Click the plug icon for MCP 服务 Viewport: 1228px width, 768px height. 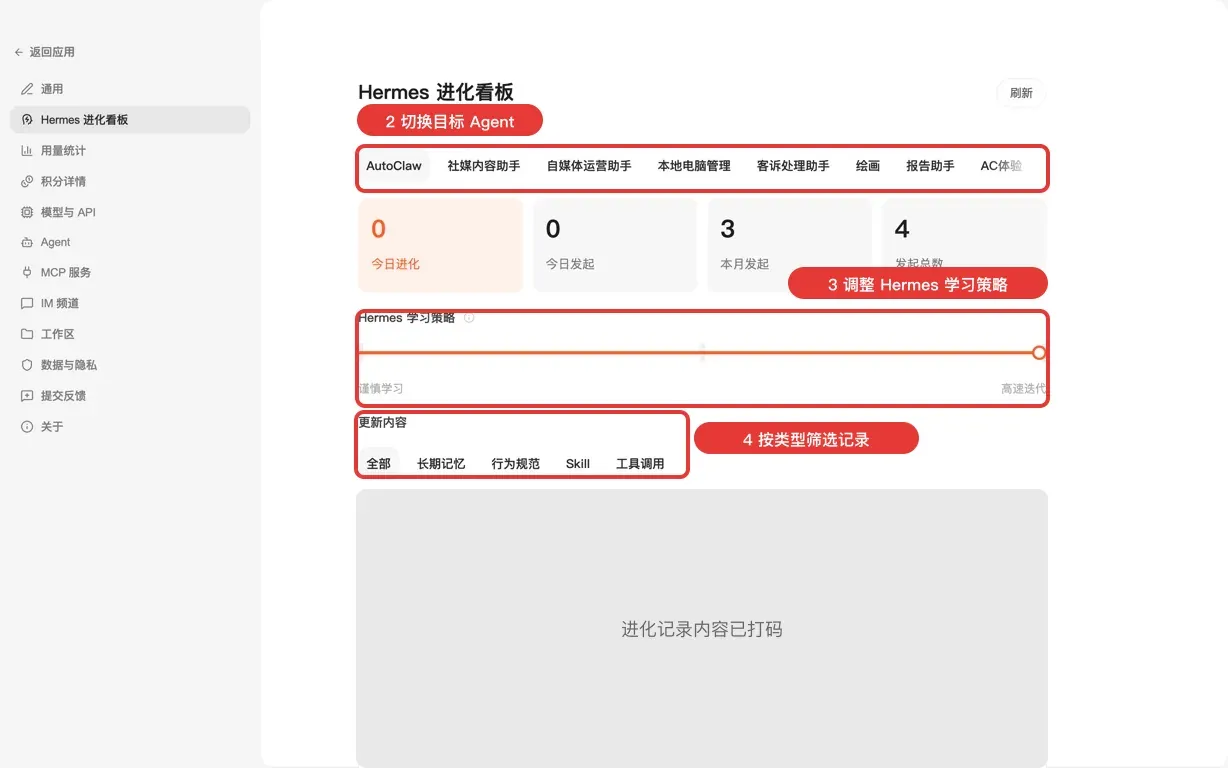(x=27, y=272)
